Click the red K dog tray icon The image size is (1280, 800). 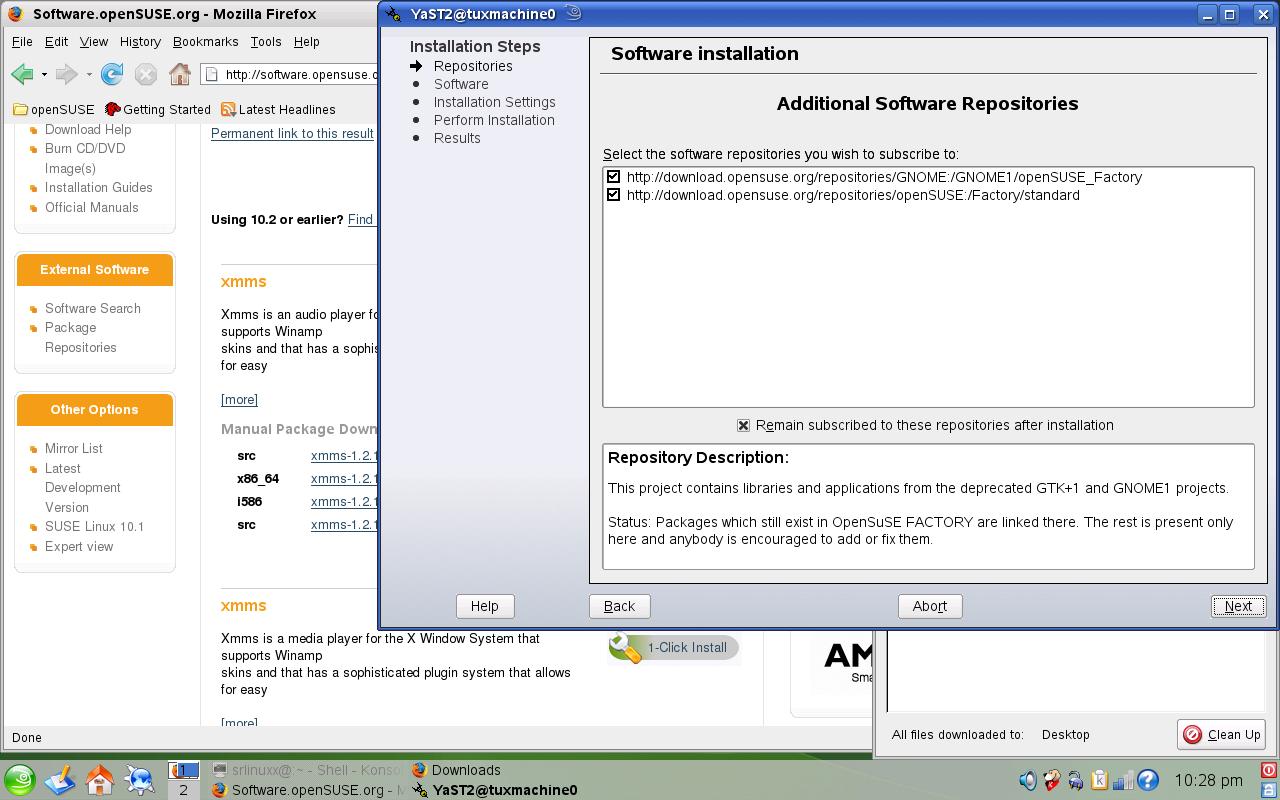1051,780
